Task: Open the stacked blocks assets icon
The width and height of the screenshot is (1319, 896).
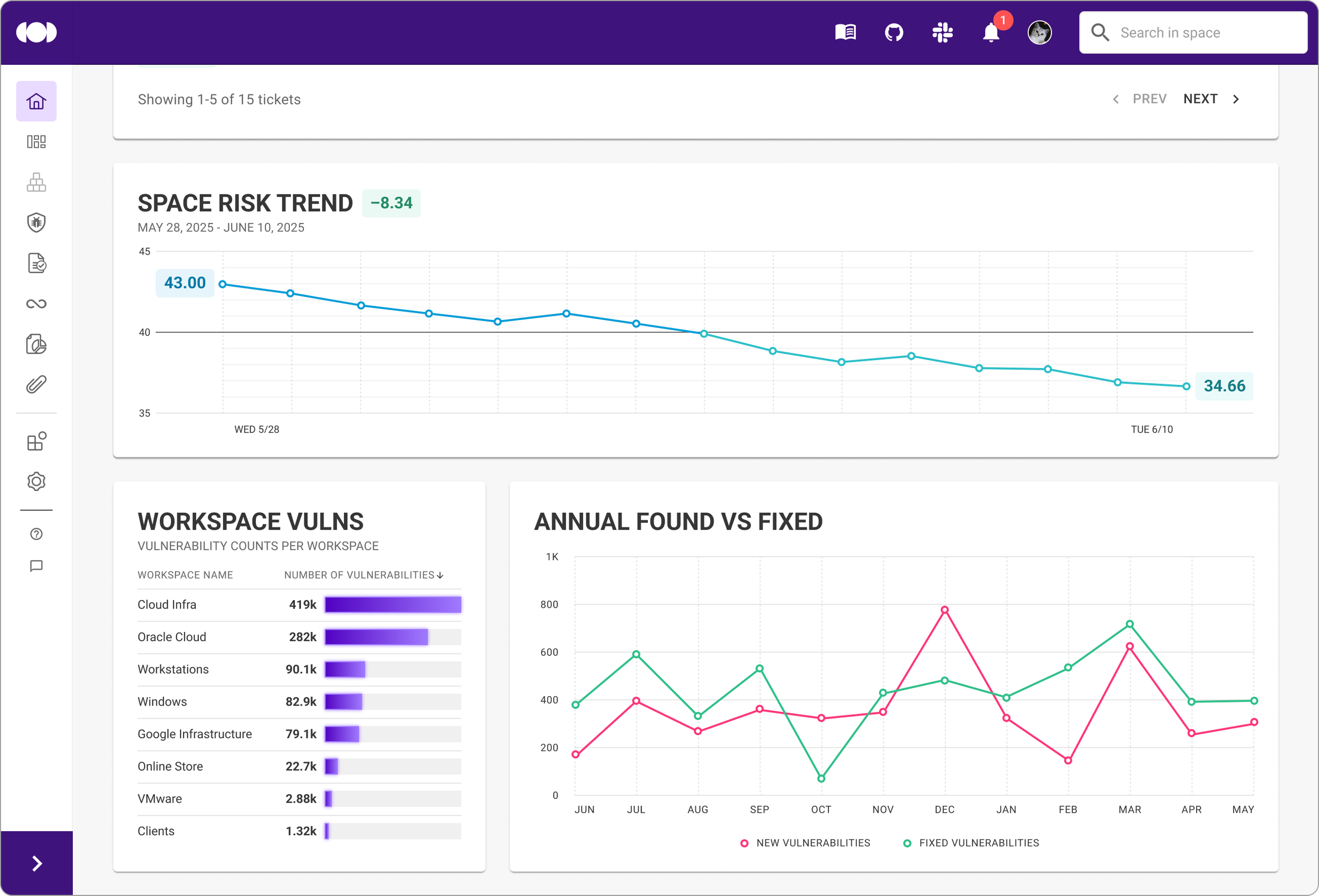Action: point(36,182)
